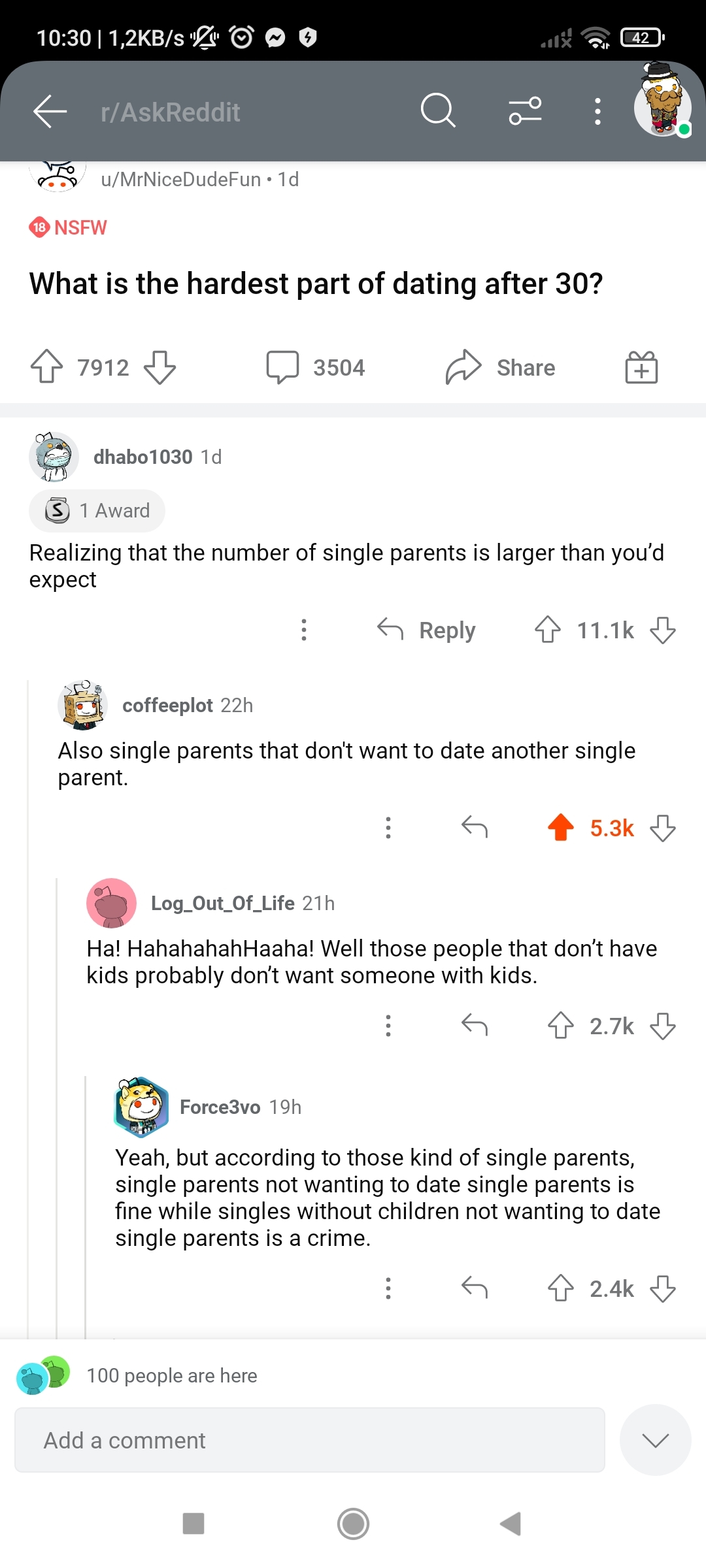Downvote the post with 7912 points
Viewport: 706px width, 1568px height.
point(160,367)
